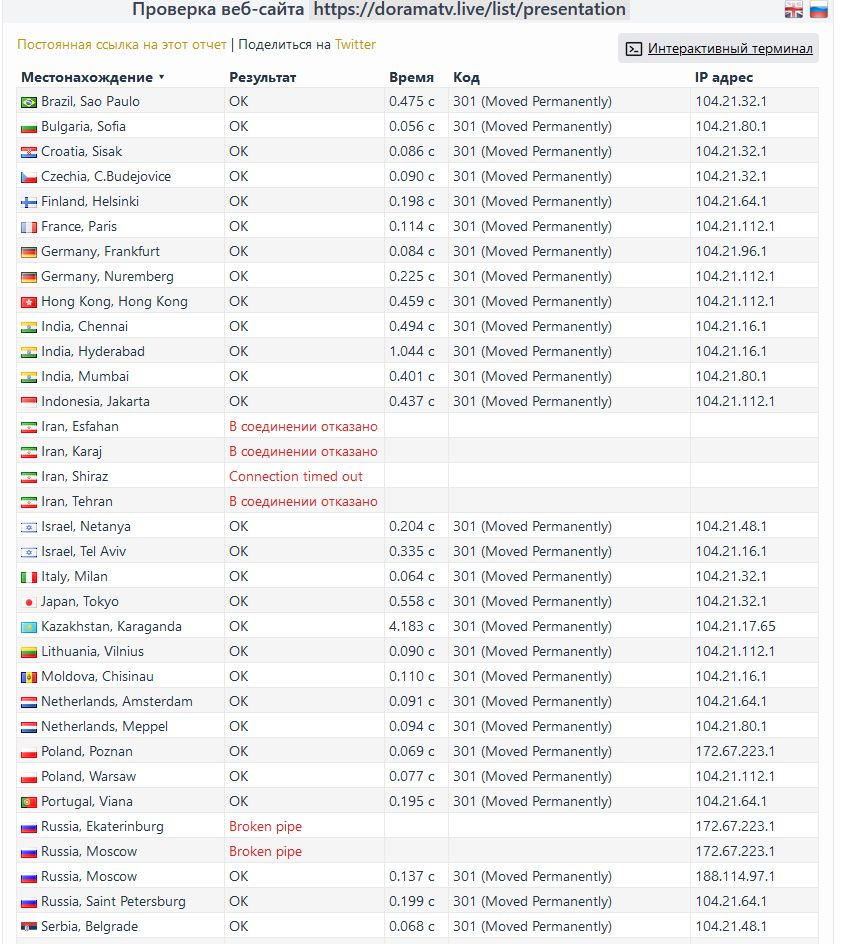
Task: Click the Kazakhstan flag in Karaganda row
Action: click(x=29, y=627)
